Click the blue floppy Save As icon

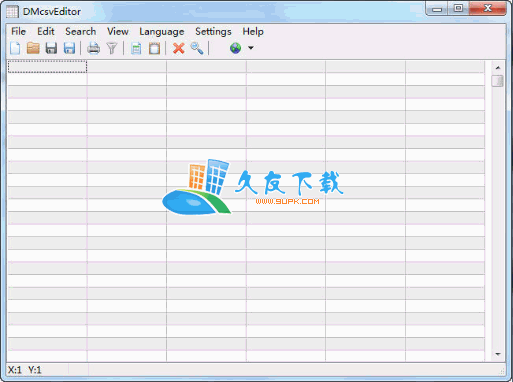tap(69, 48)
